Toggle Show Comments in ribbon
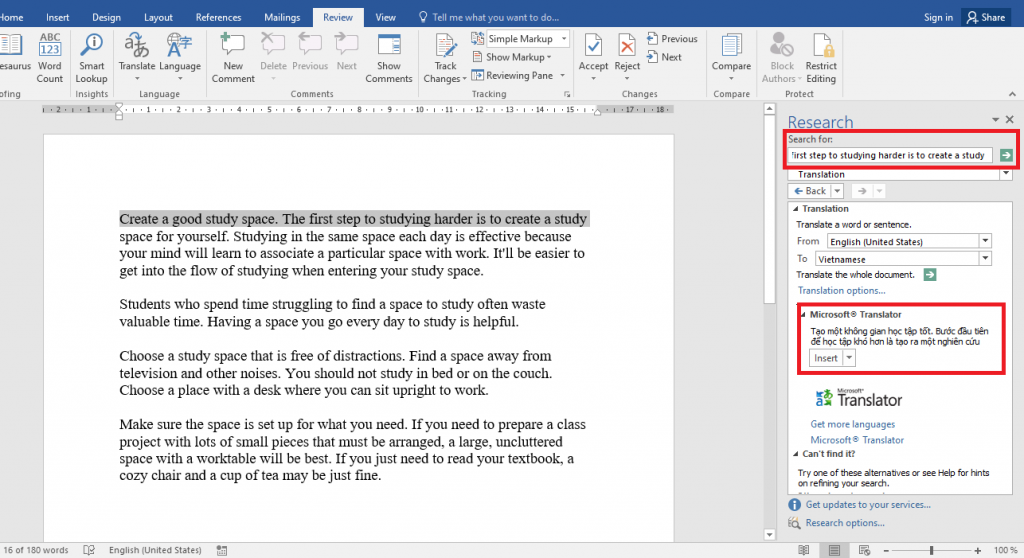1024x558 pixels. (389, 56)
